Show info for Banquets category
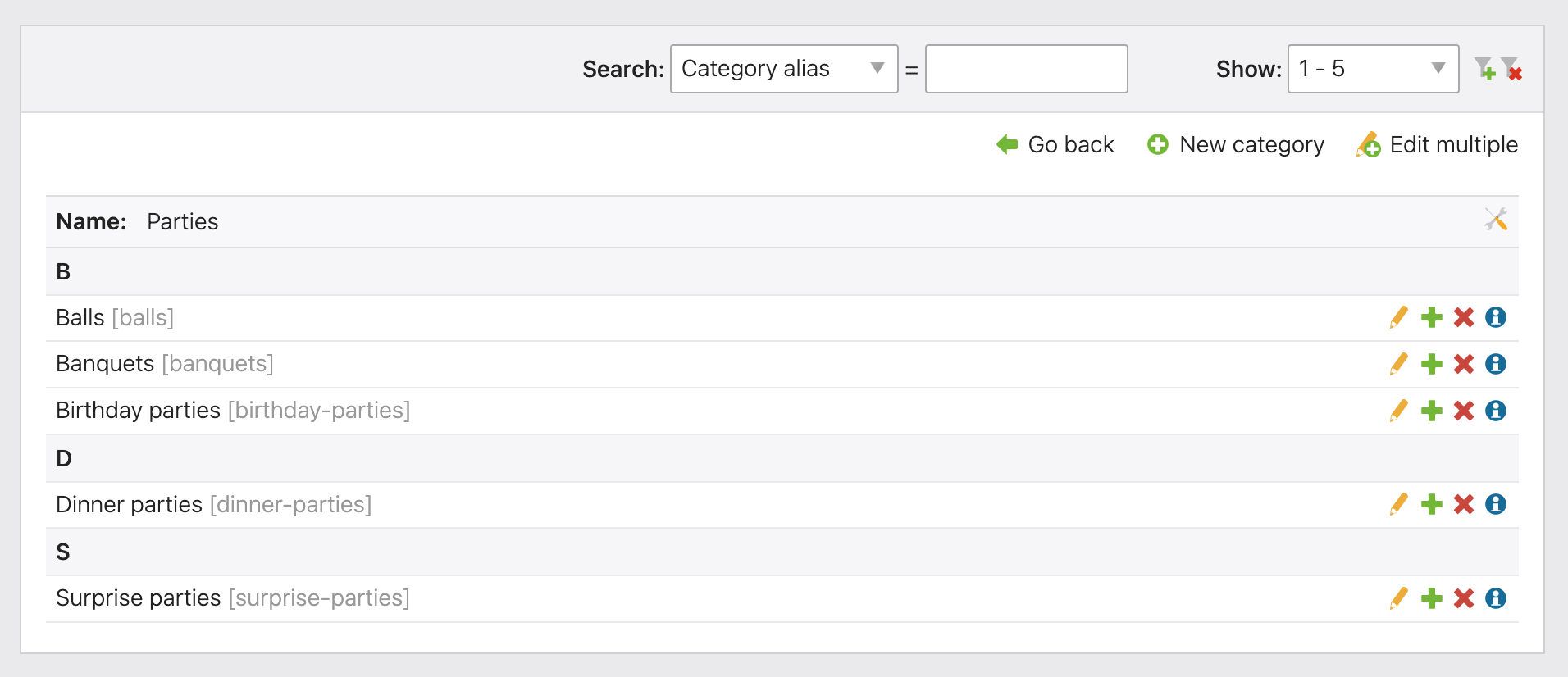This screenshot has width=1568, height=677. (x=1496, y=364)
